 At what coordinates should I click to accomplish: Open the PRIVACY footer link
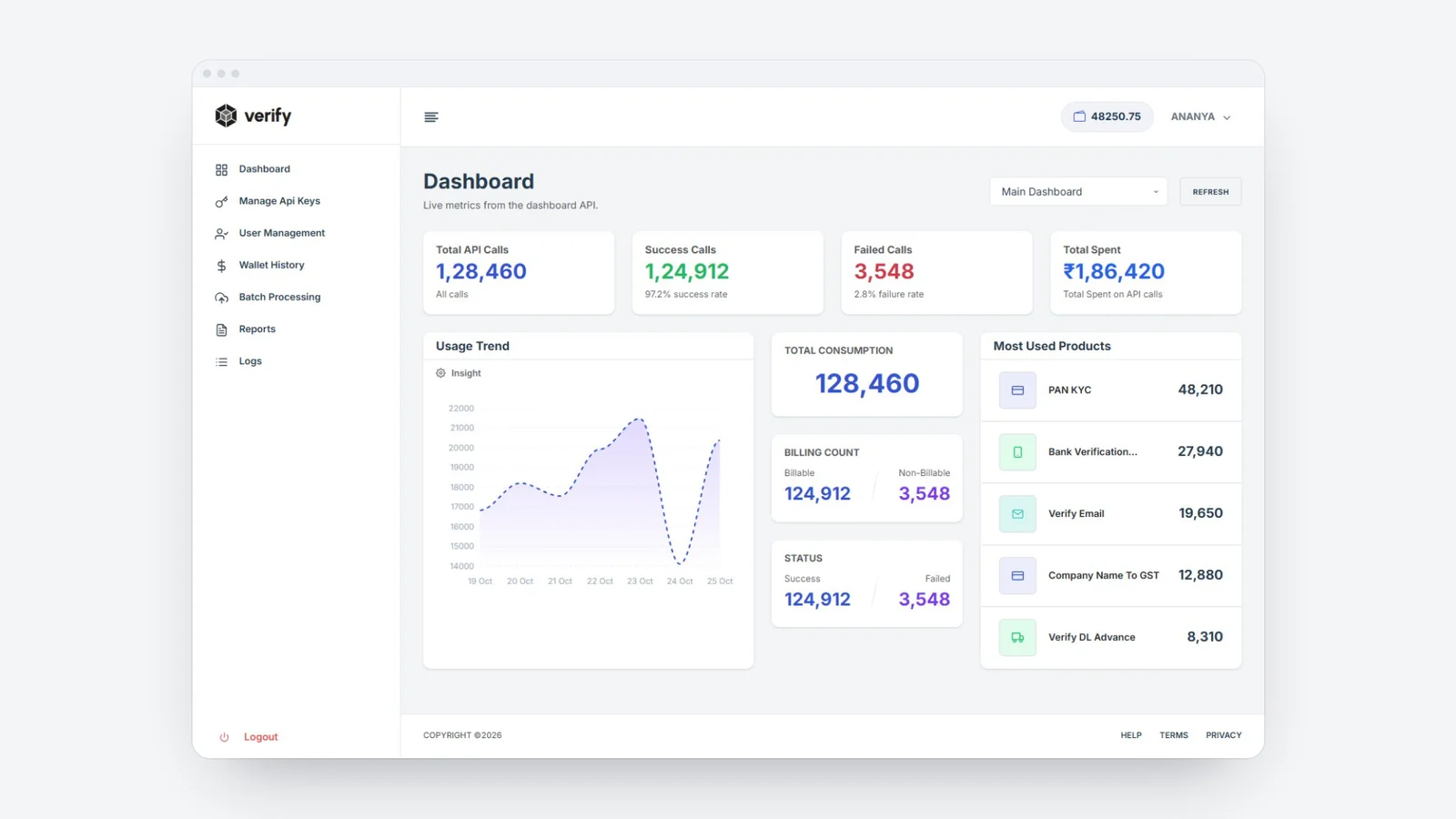pyautogui.click(x=1224, y=735)
